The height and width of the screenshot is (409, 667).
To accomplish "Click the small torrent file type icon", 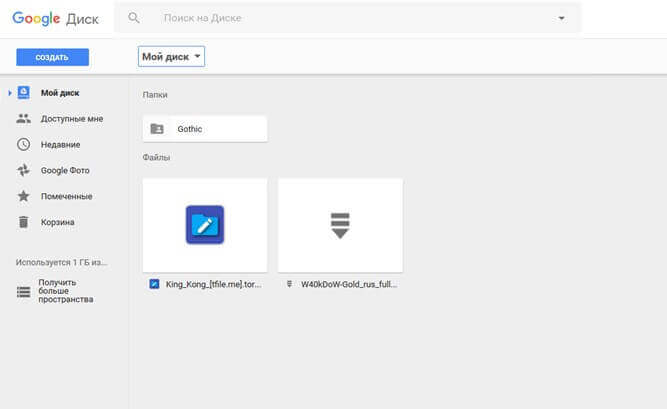I will point(153,284).
